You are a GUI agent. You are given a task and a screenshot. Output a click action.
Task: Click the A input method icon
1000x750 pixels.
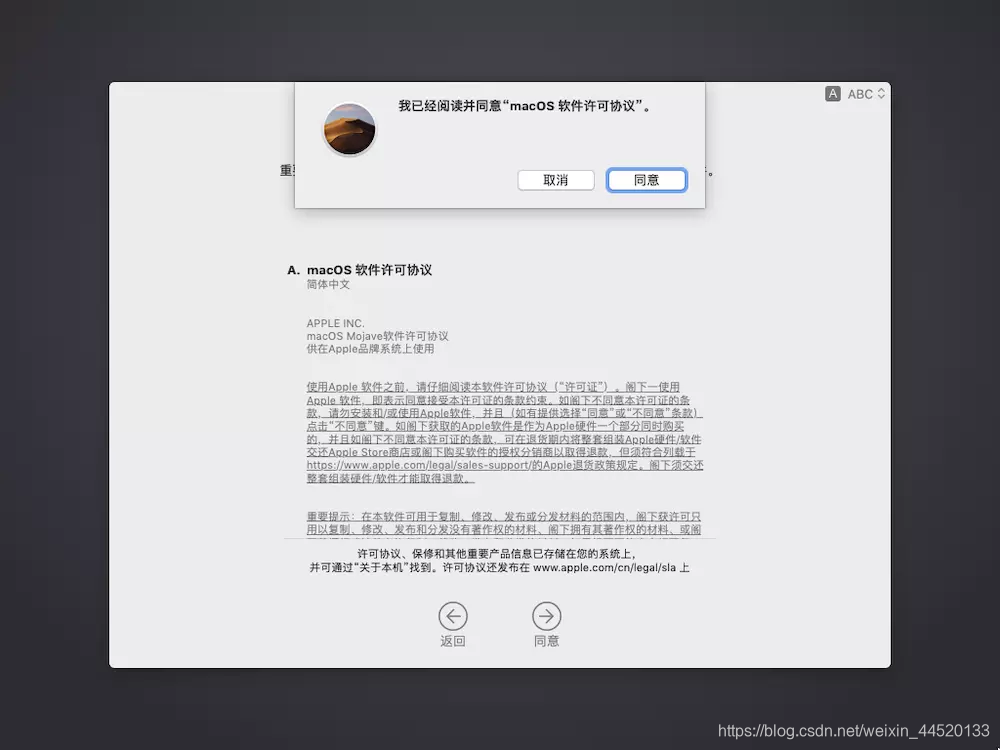(832, 94)
